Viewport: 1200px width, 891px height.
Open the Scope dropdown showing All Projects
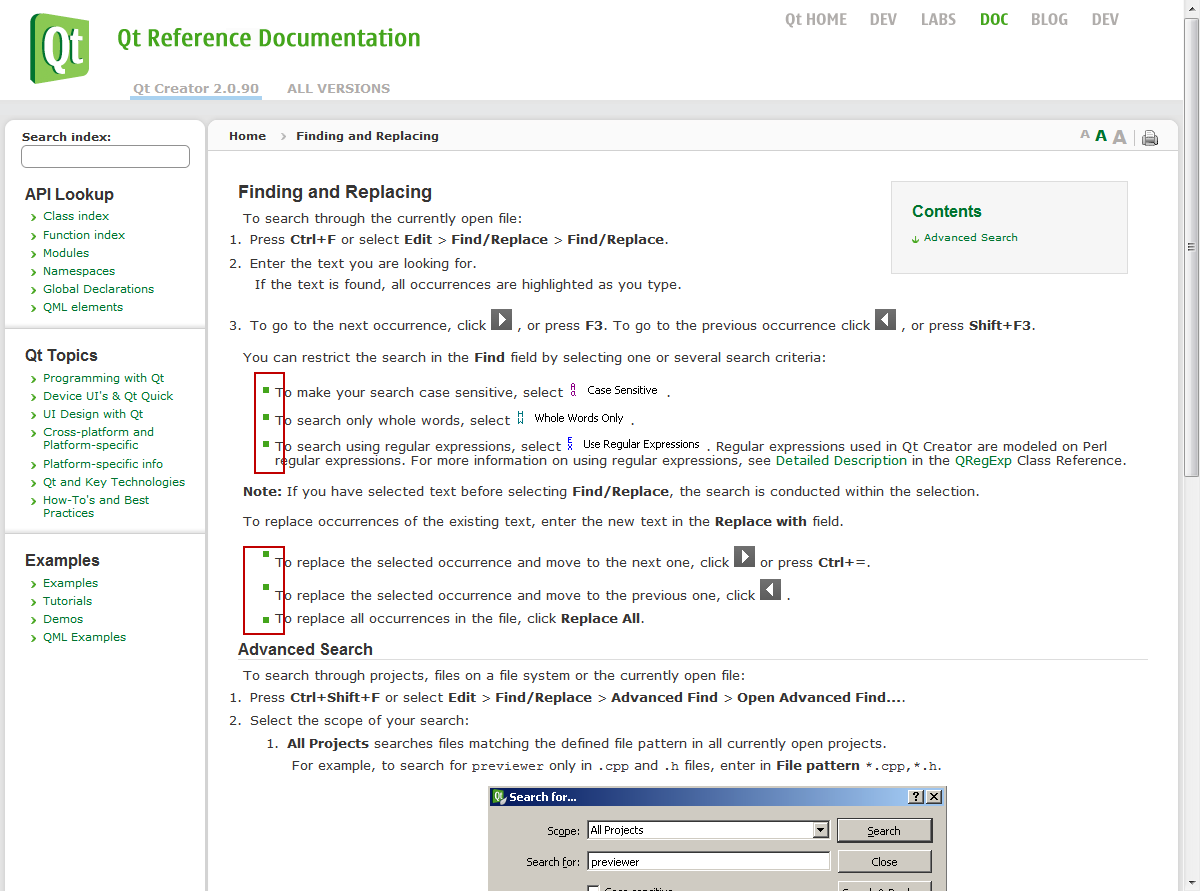pos(820,830)
